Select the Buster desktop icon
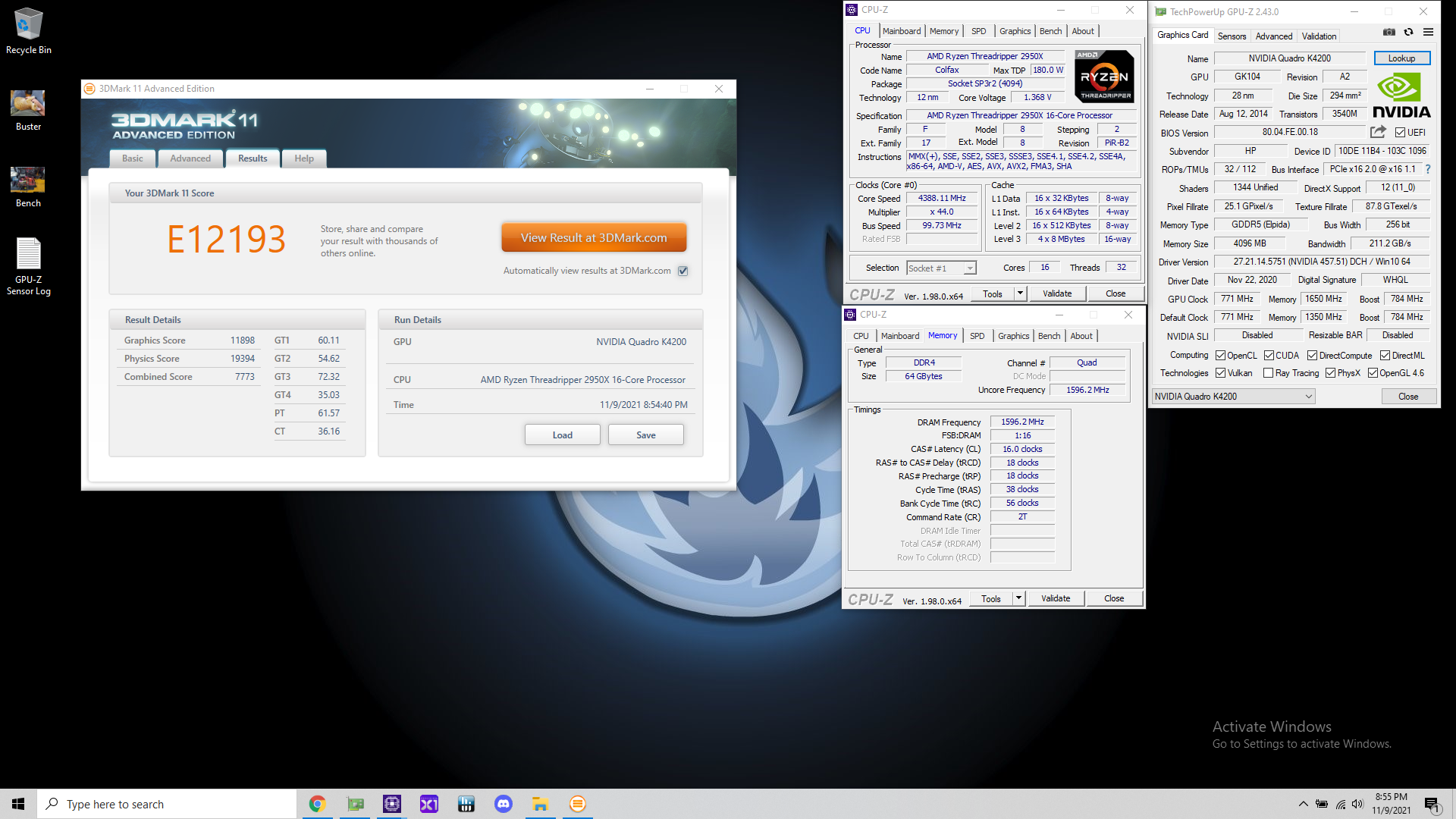The height and width of the screenshot is (819, 1456). tap(28, 110)
